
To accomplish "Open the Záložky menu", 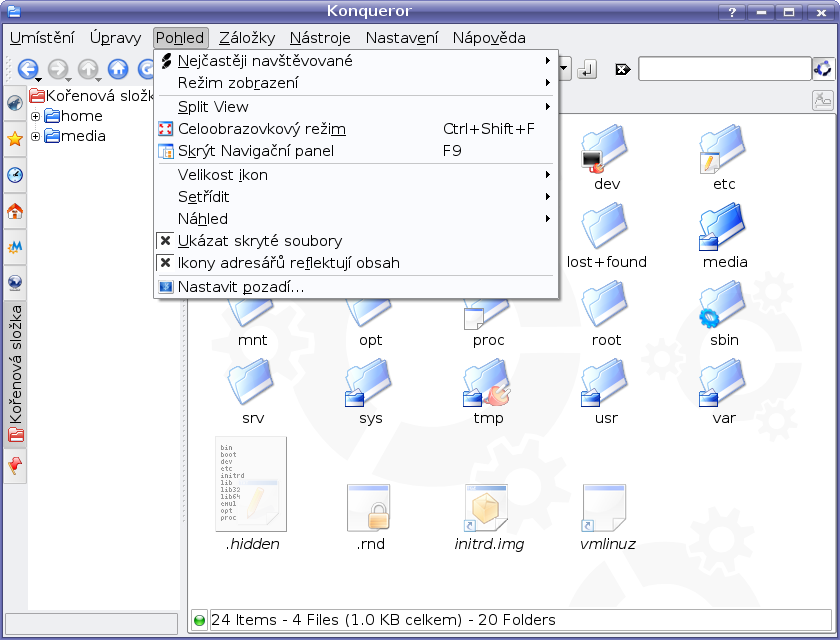I will [x=247, y=38].
